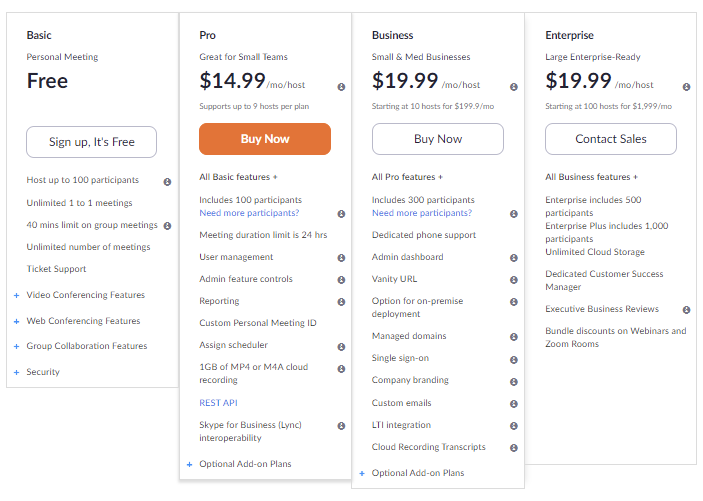The width and height of the screenshot is (703, 501).
Task: Click the Contact Sales button
Action: tap(610, 139)
